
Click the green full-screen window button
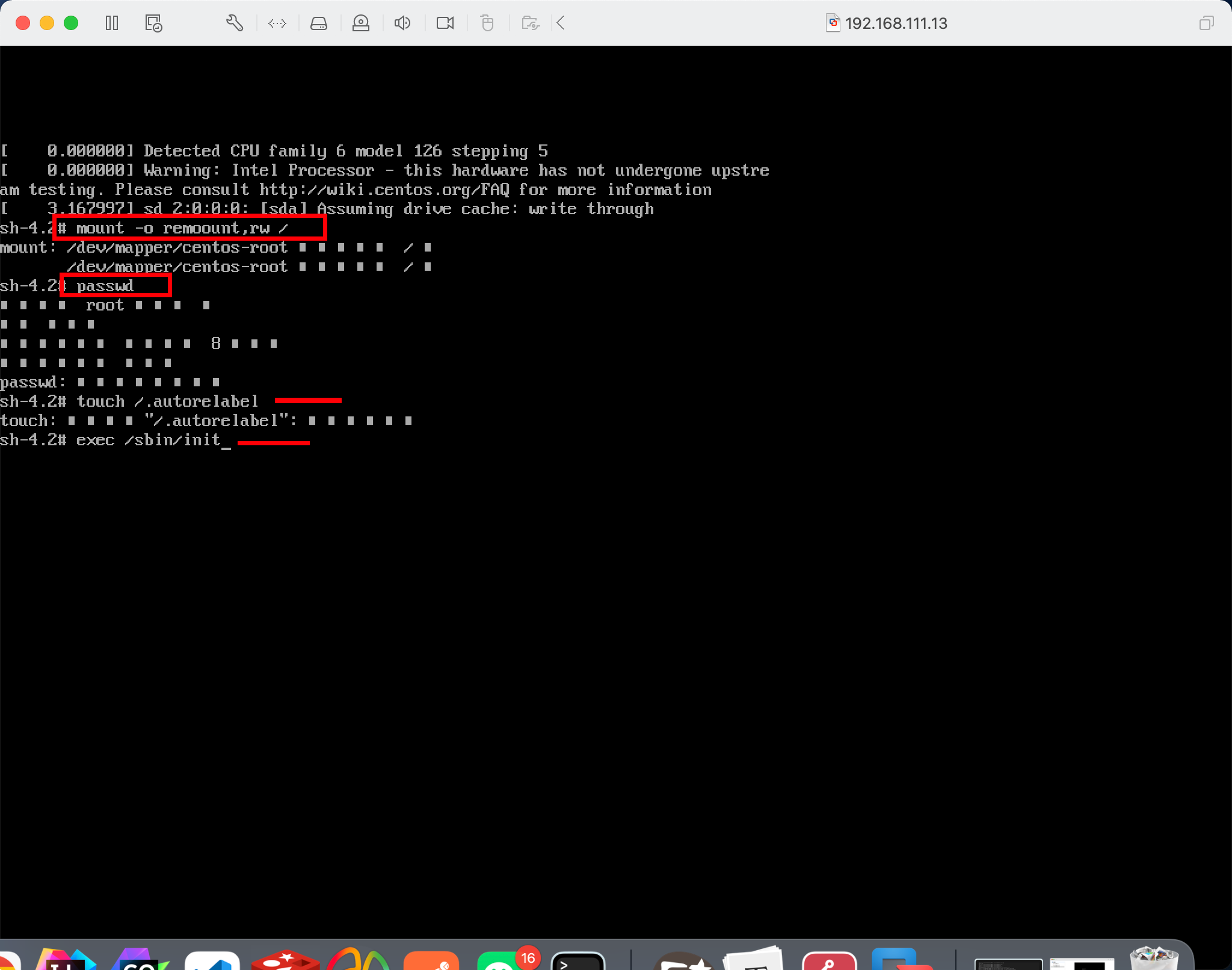click(x=71, y=23)
